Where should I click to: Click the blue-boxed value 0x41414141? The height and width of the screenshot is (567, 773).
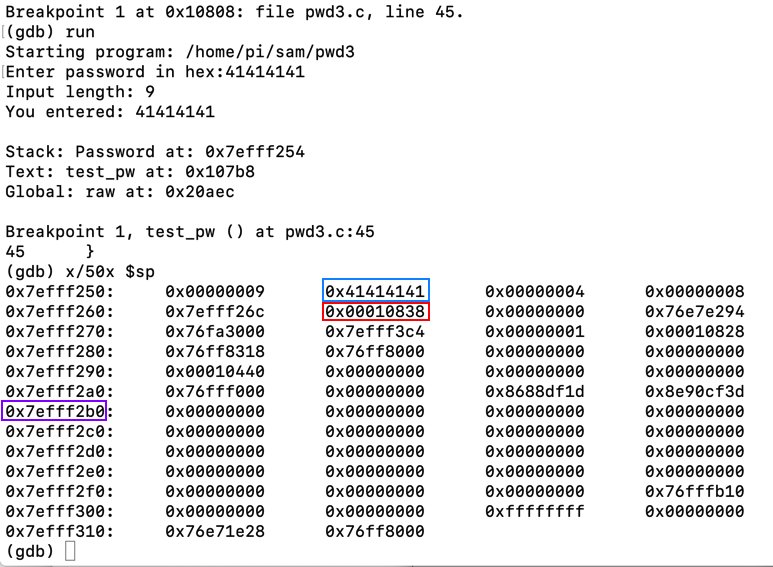[375, 291]
